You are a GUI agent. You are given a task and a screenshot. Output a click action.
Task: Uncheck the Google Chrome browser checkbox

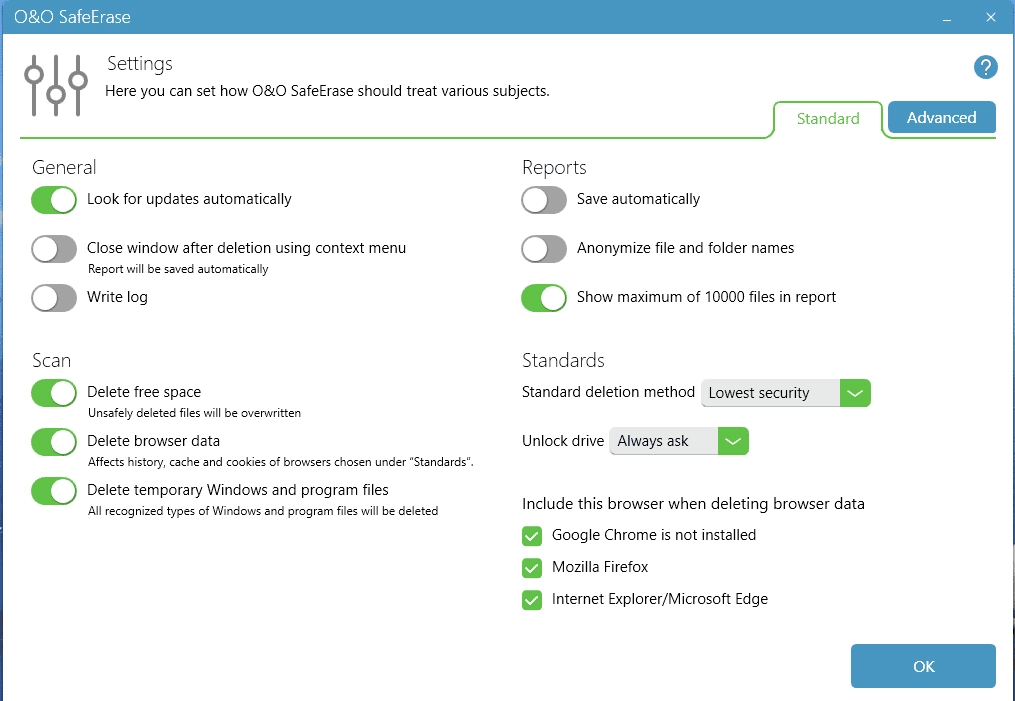pyautogui.click(x=532, y=536)
